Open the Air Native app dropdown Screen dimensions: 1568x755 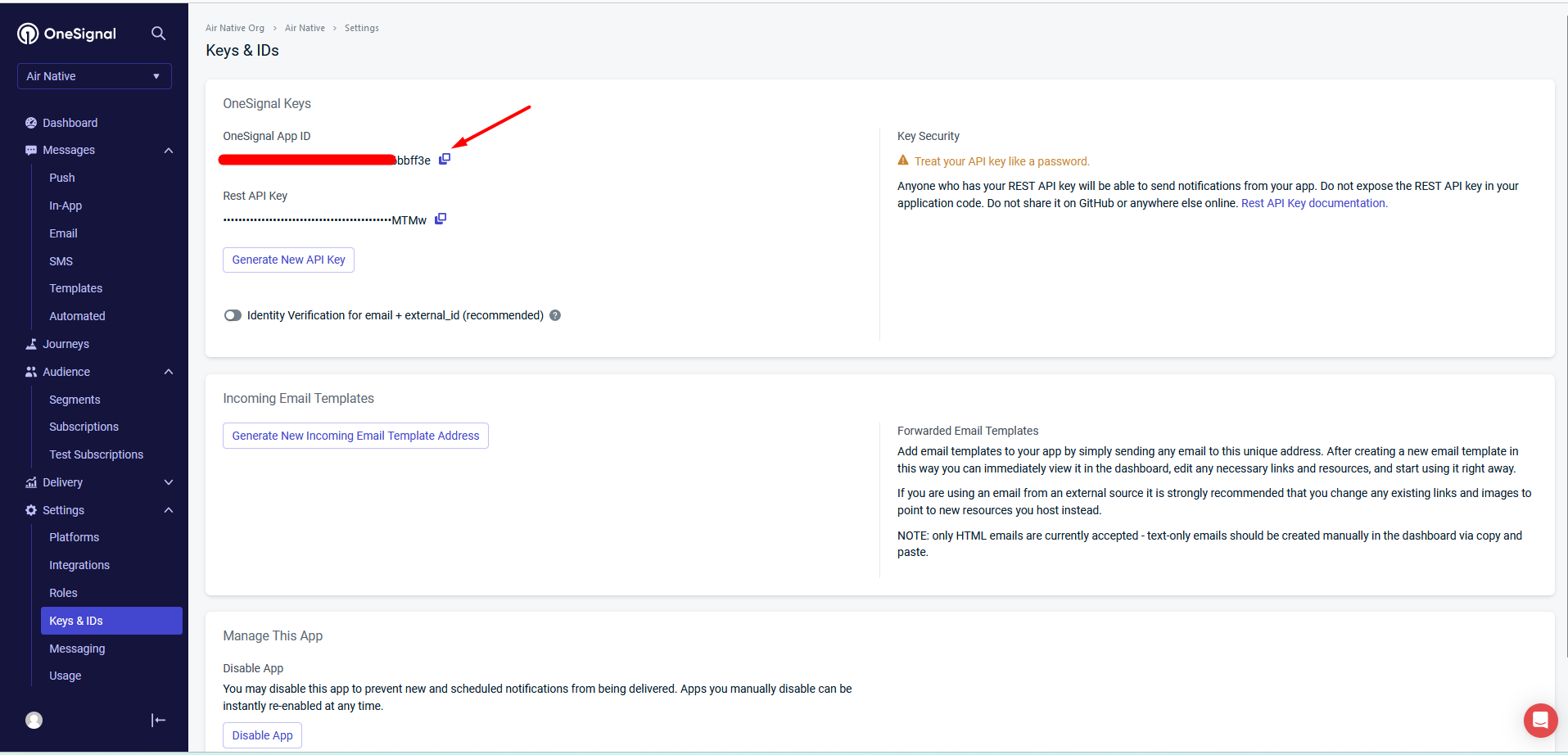[x=94, y=76]
